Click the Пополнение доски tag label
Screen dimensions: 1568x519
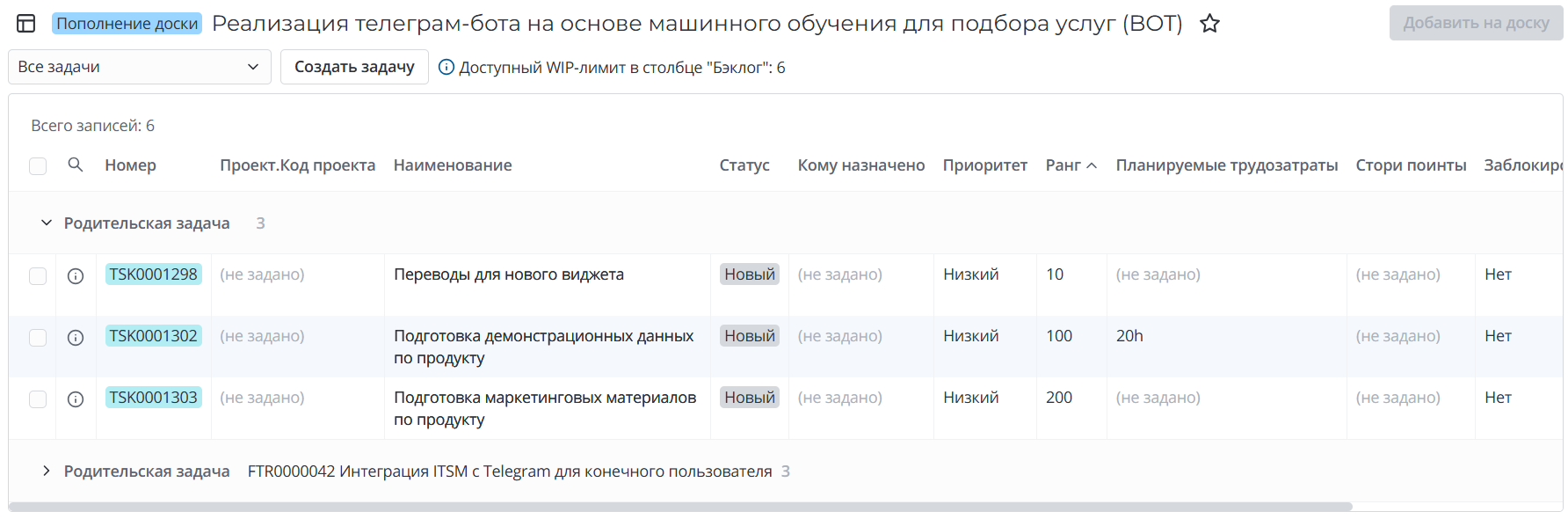coord(127,24)
